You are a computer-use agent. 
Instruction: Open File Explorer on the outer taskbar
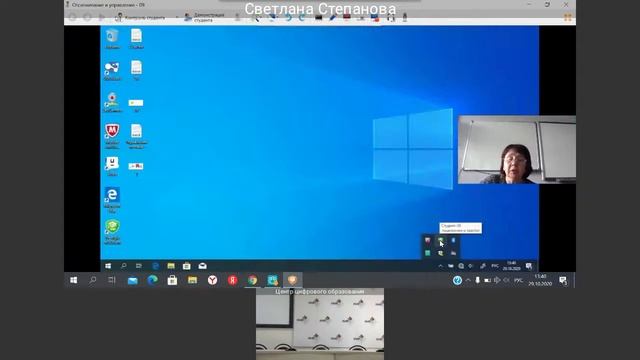(192, 280)
